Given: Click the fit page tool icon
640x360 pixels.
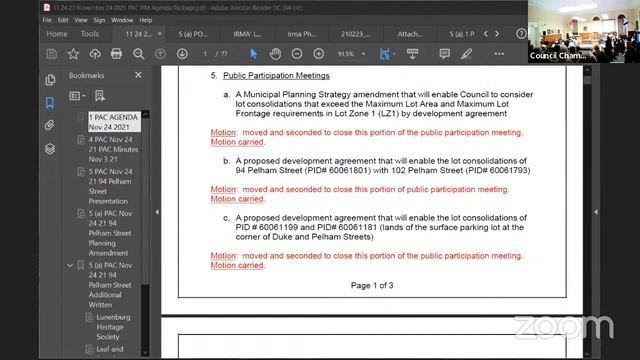Looking at the screenshot, I should (x=384, y=54).
